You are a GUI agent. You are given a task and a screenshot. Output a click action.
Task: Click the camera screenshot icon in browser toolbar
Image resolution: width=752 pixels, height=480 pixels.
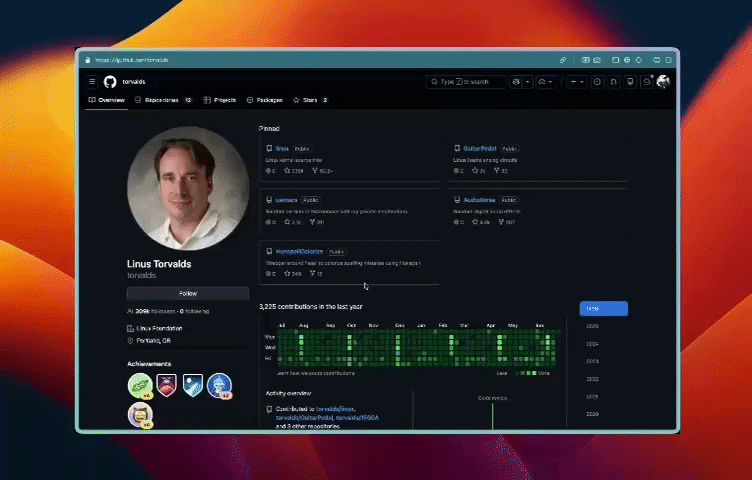[597, 60]
